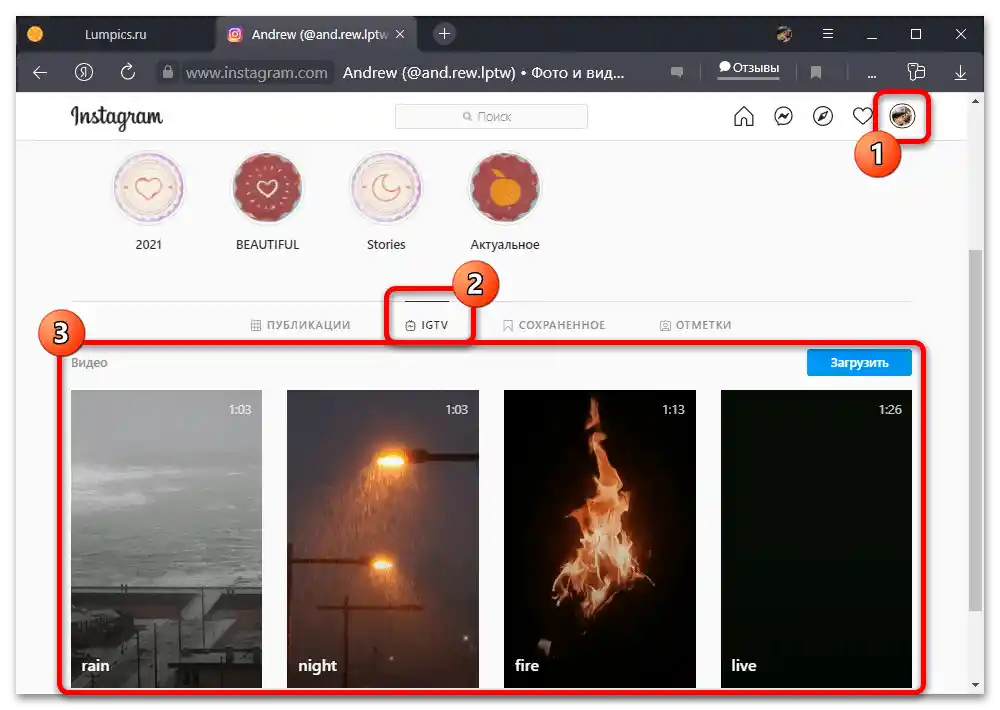The height and width of the screenshot is (710, 1000).
Task: Open the collections icon next to downloads
Action: coord(916,72)
